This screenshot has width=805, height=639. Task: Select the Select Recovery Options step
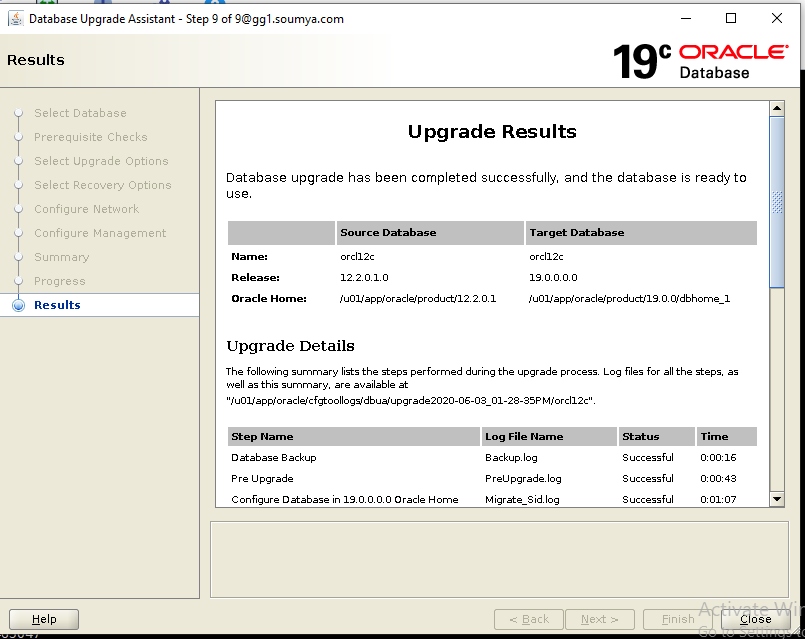point(103,185)
